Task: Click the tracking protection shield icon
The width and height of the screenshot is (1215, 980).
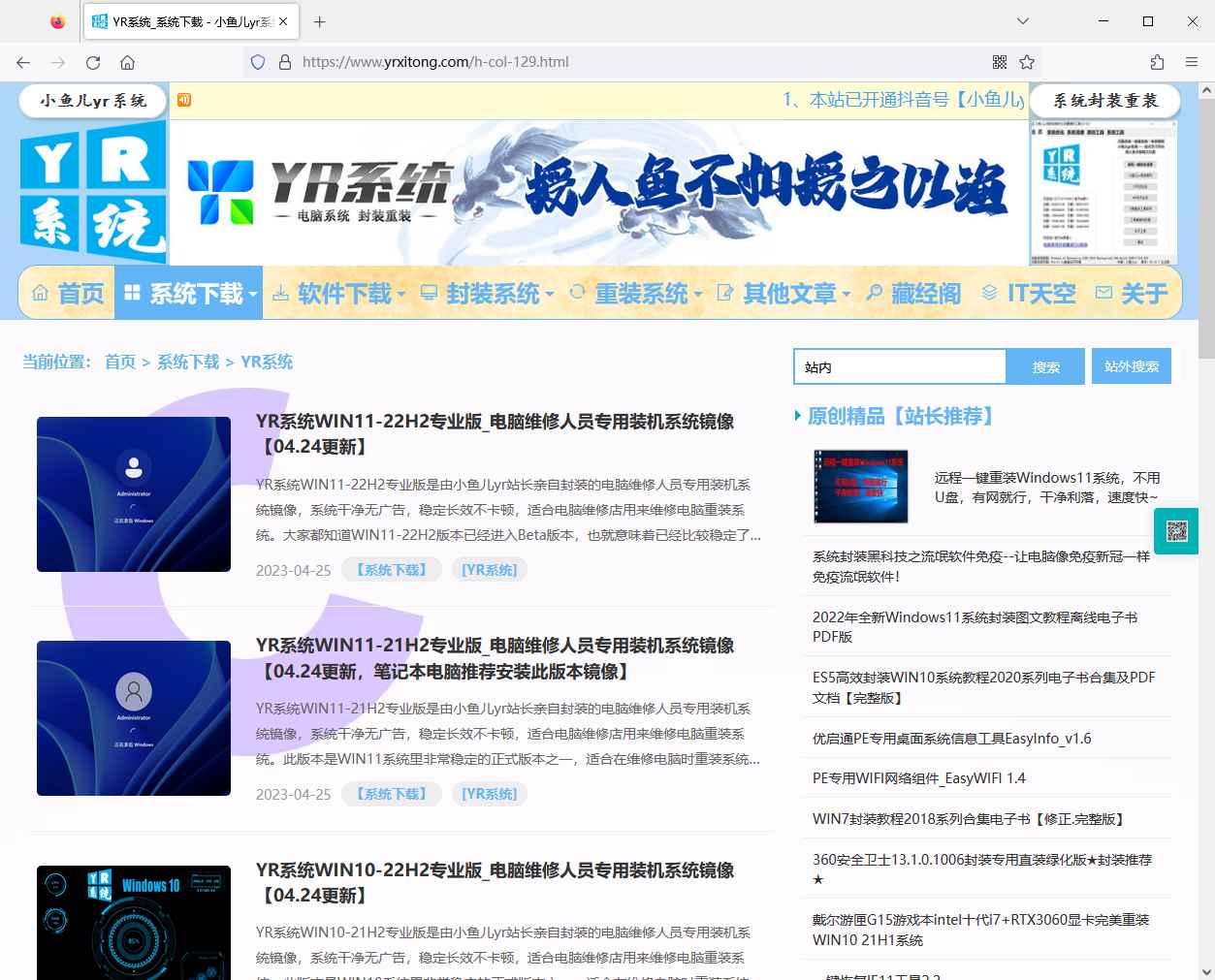Action: (x=258, y=62)
